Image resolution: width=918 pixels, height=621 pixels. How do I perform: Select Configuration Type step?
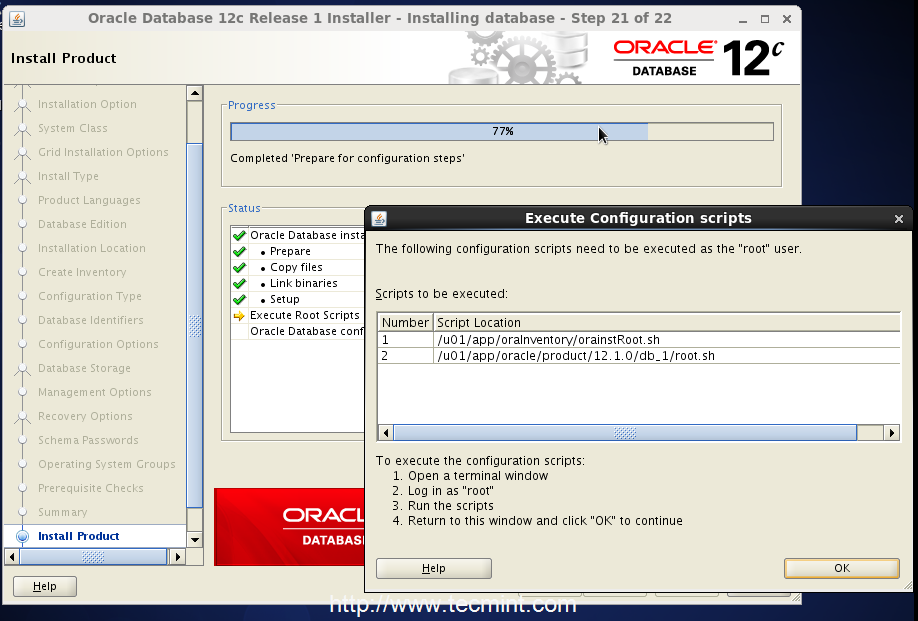pos(90,296)
